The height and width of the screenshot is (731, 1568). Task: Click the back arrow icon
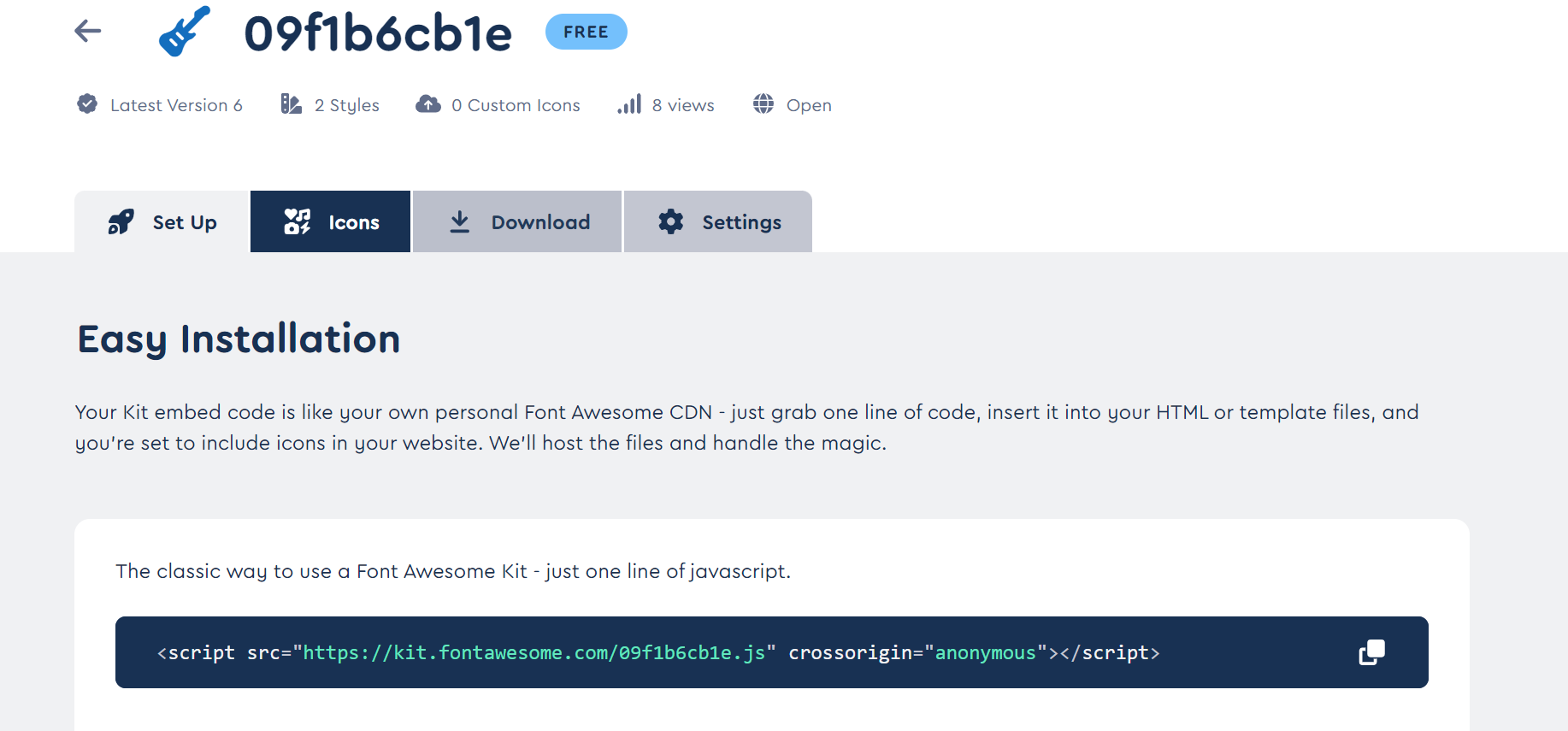pyautogui.click(x=88, y=32)
